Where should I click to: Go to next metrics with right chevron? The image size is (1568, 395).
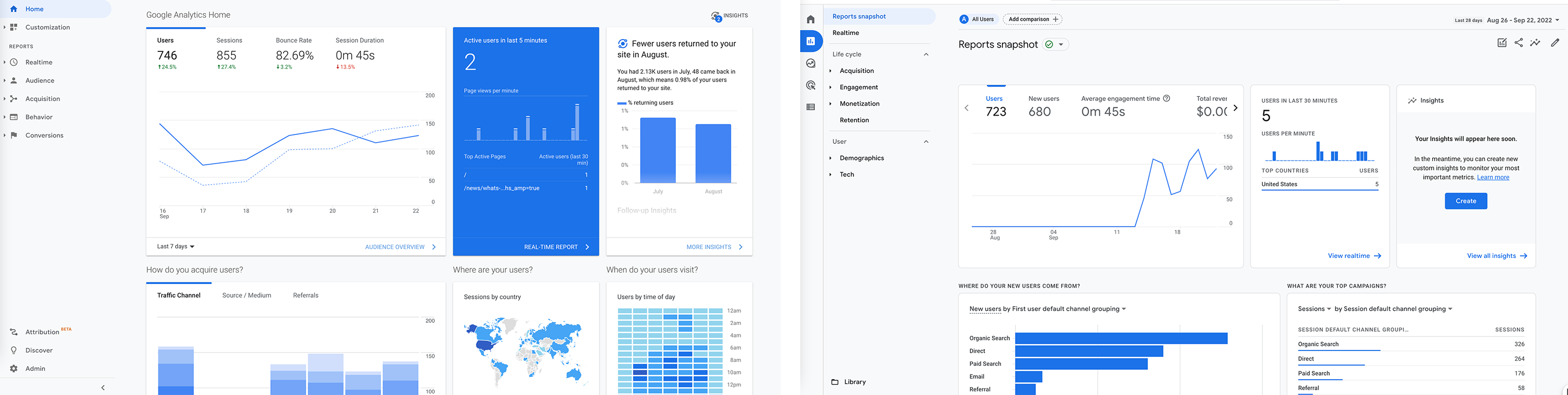point(1235,108)
